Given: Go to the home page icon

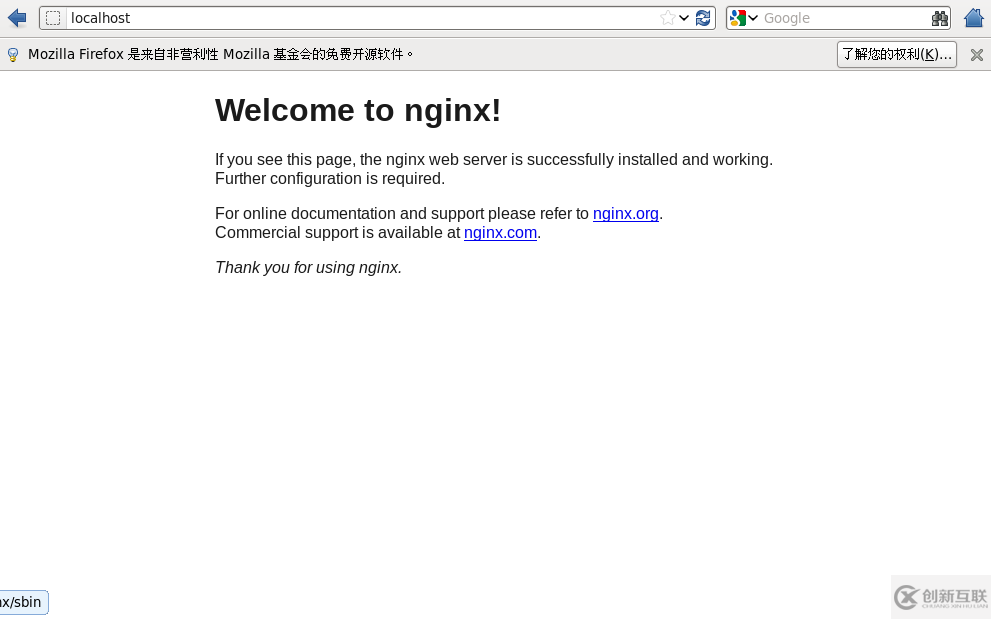Looking at the screenshot, I should pyautogui.click(x=974, y=18).
